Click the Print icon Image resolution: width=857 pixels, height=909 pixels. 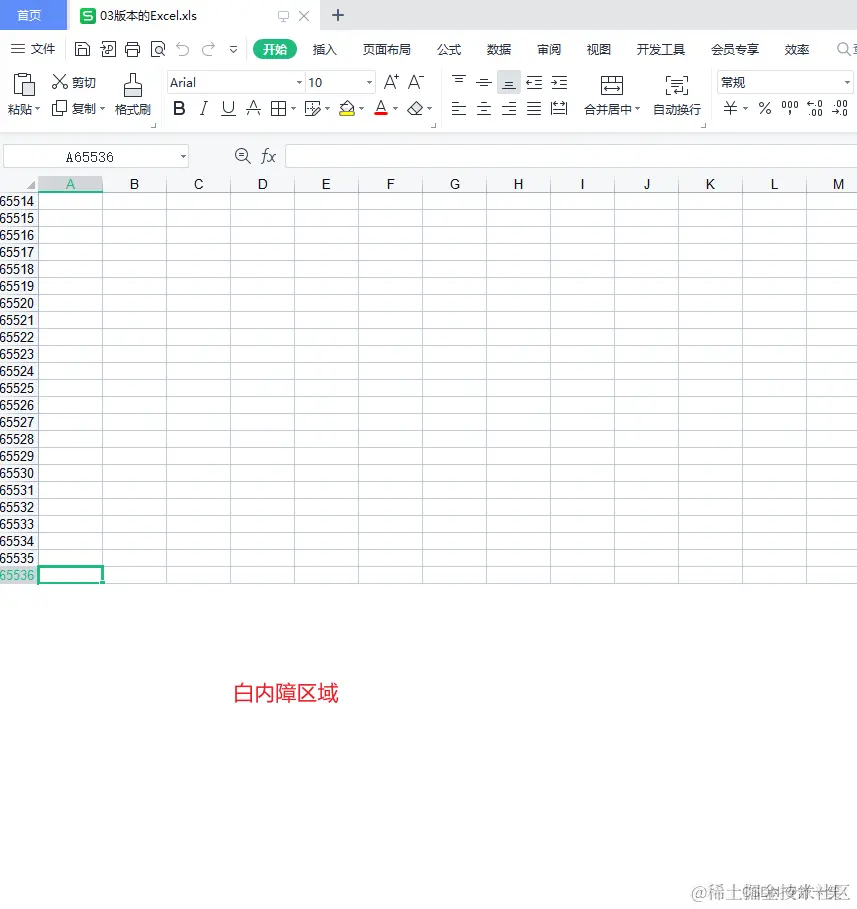coord(132,49)
